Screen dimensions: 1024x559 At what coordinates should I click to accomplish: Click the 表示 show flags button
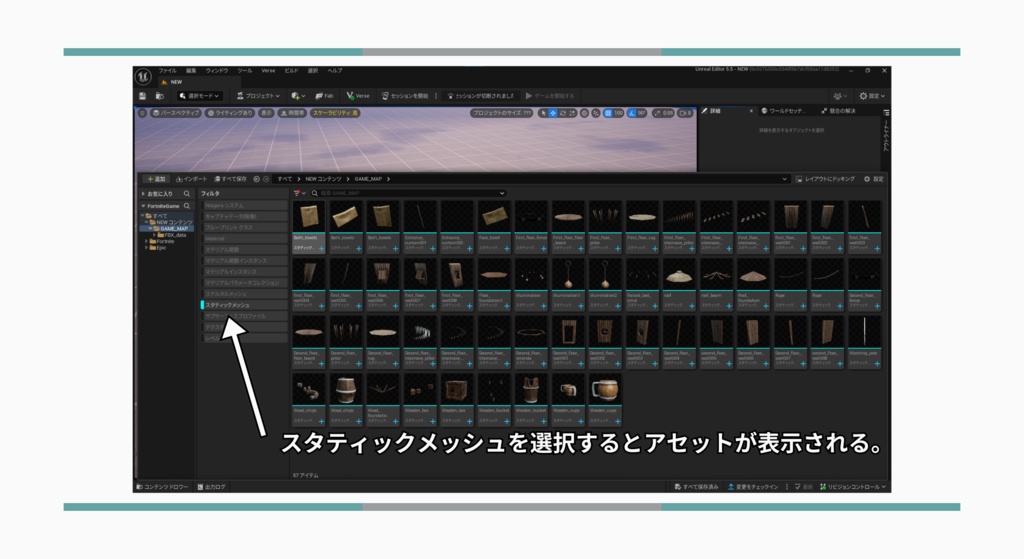pyautogui.click(x=266, y=113)
